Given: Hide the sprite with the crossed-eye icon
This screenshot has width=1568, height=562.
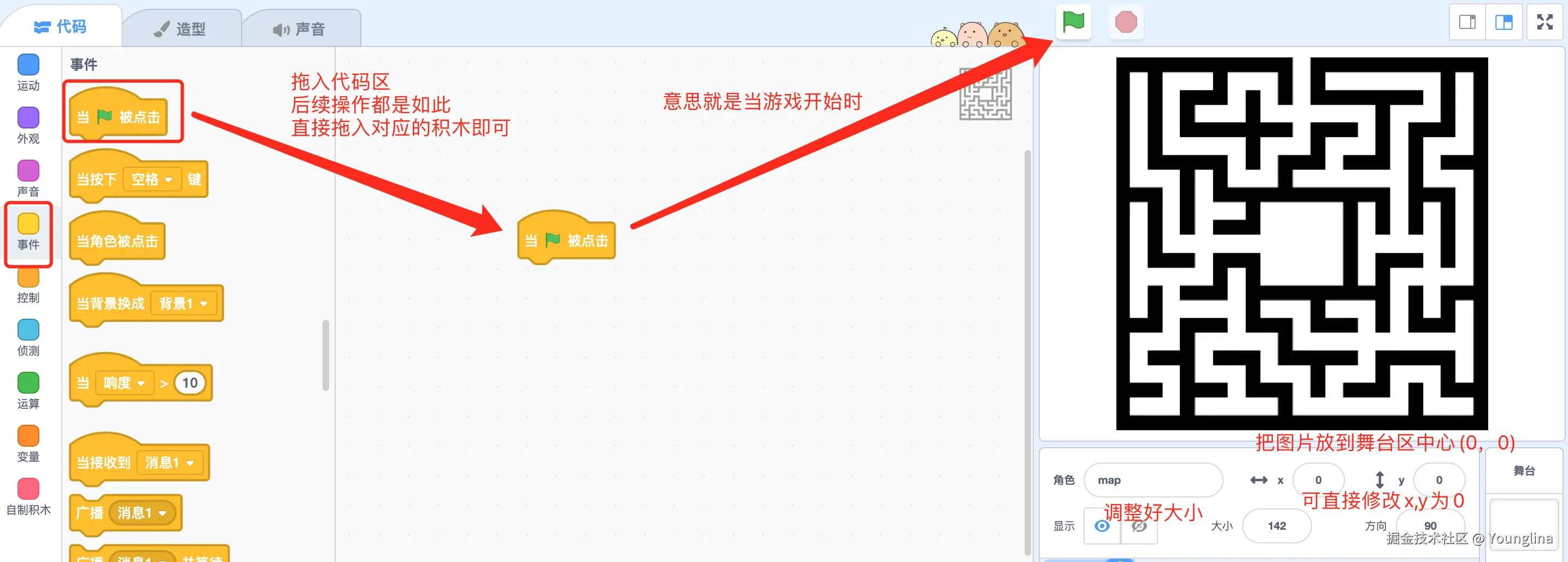Looking at the screenshot, I should (x=1139, y=525).
